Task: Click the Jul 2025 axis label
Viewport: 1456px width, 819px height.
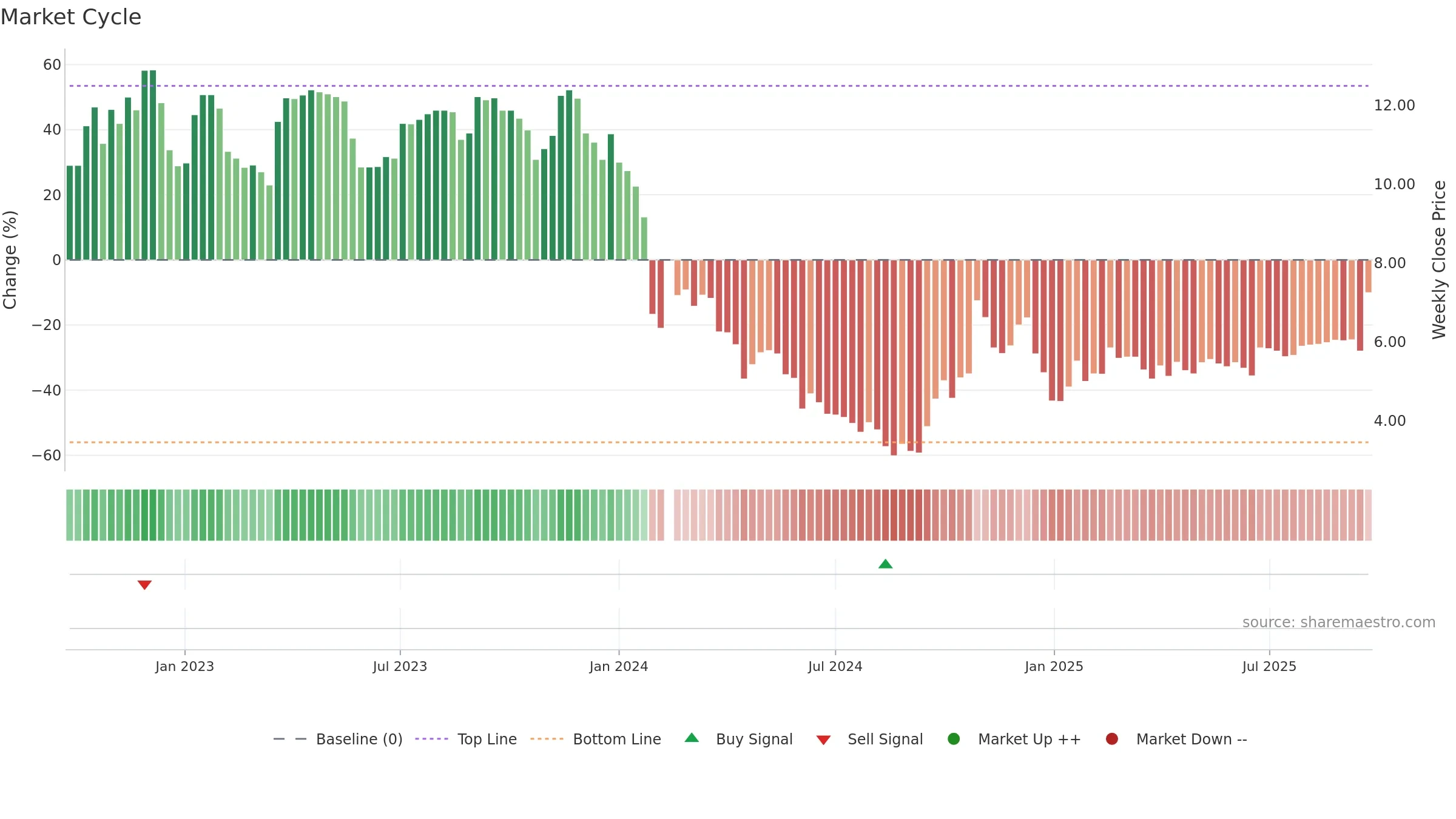Action: (x=1269, y=667)
